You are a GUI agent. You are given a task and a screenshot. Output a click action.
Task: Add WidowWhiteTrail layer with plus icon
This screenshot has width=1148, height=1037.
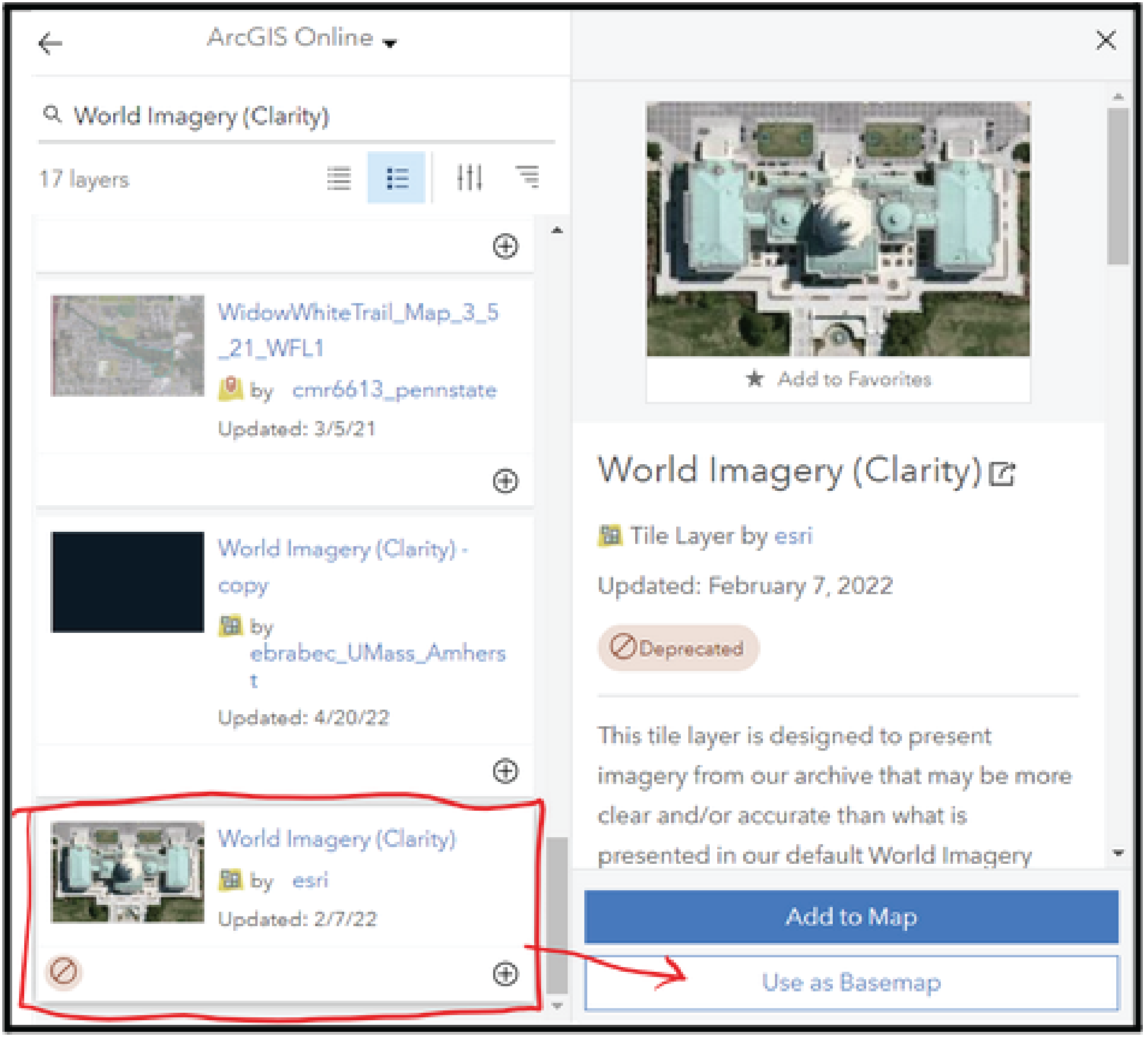tap(505, 481)
